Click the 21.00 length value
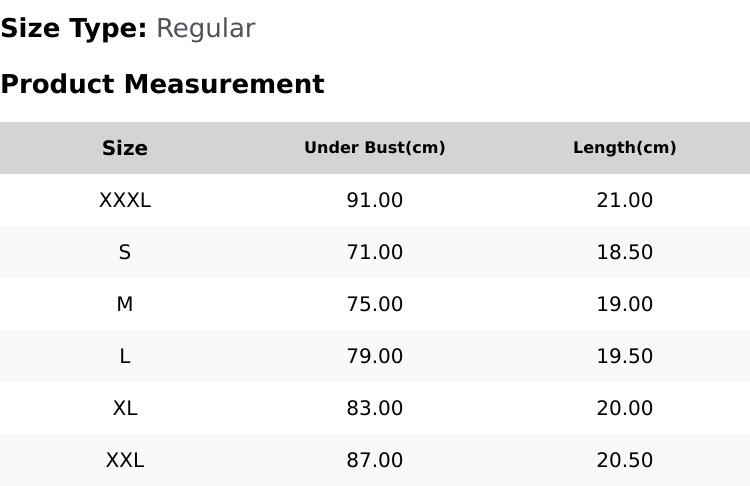Image resolution: width=750 pixels, height=486 pixels. pos(625,200)
